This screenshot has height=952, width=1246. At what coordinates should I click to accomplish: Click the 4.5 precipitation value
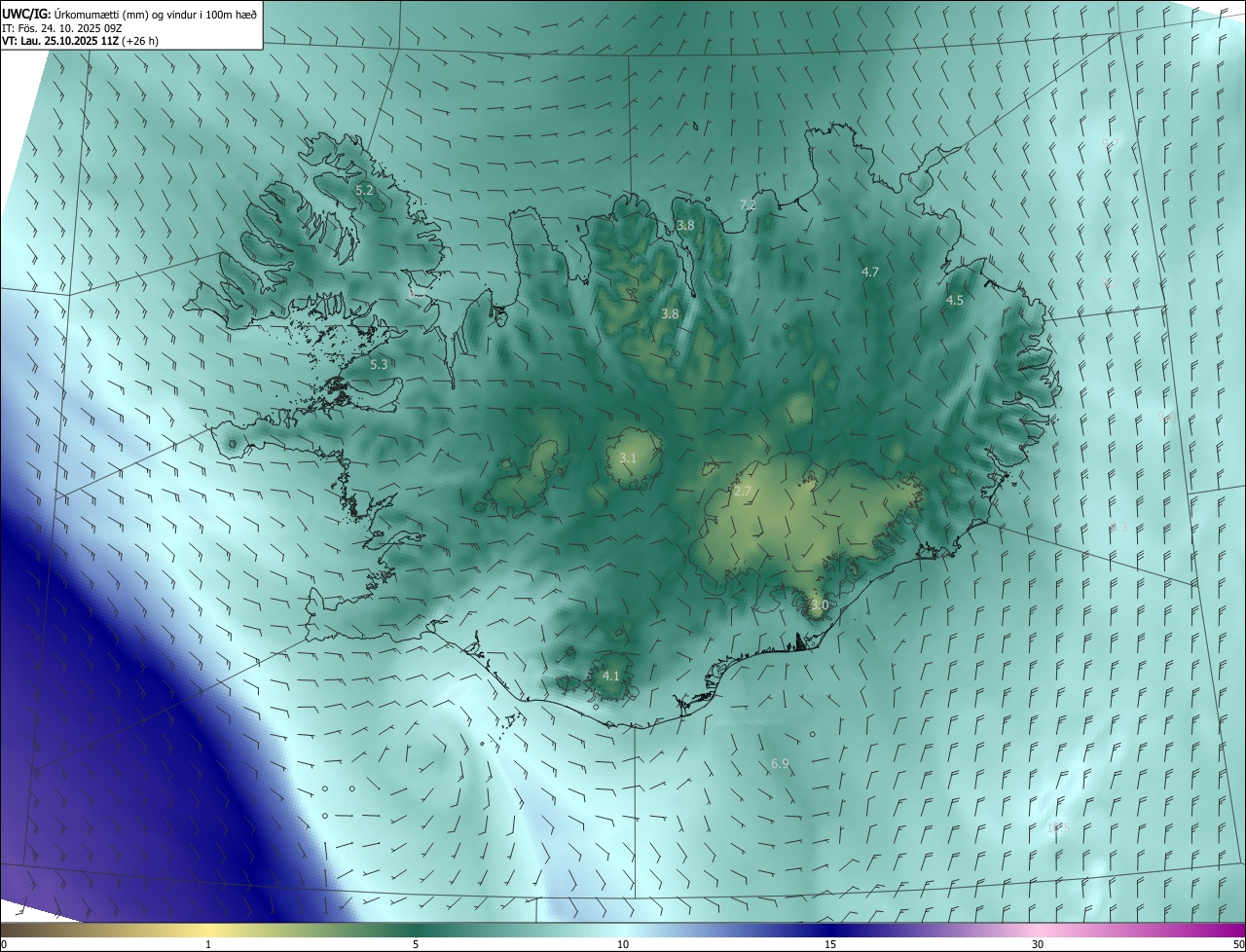tap(955, 301)
